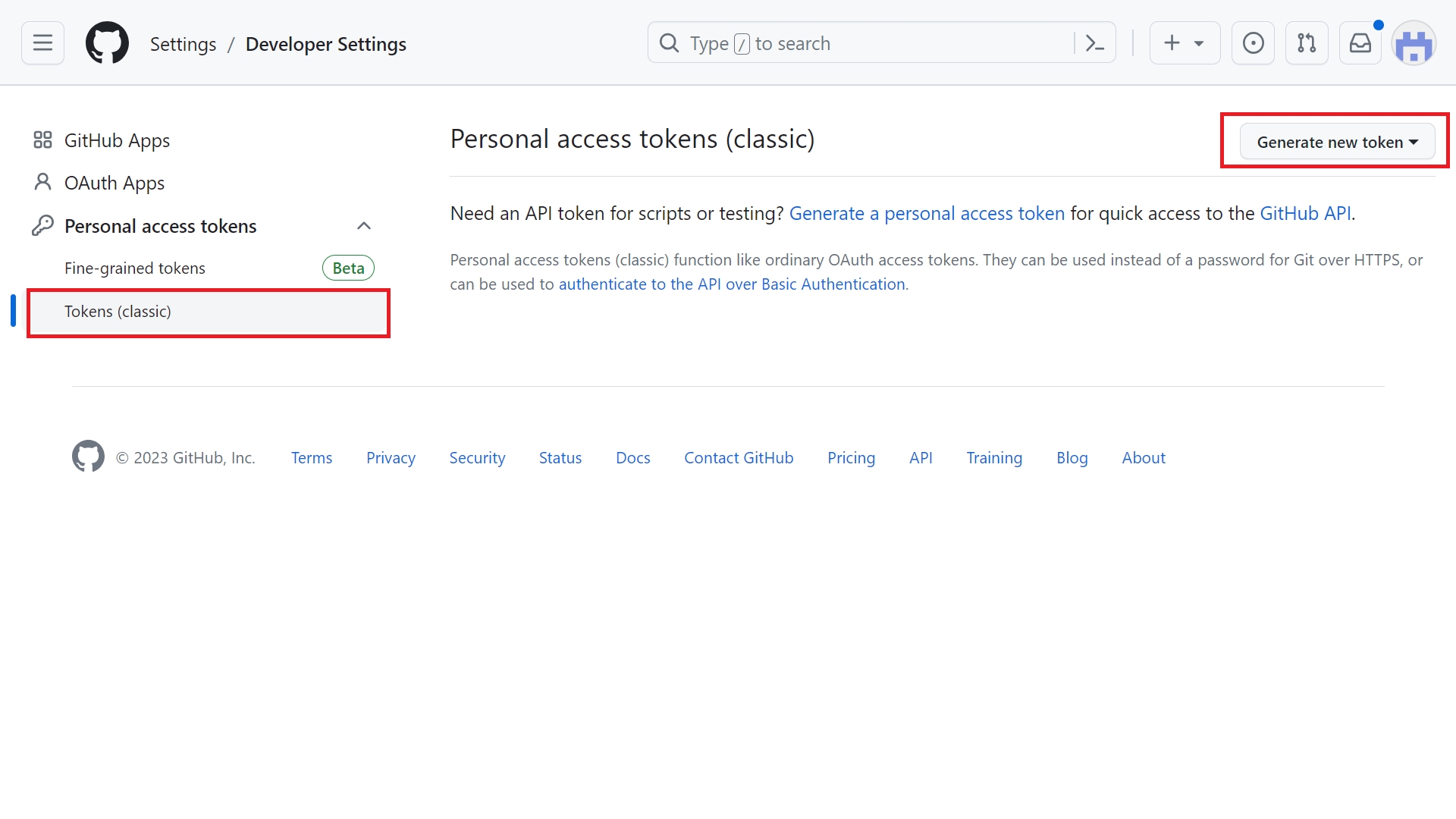
Task: Select GitHub Apps in the sidebar
Action: (117, 140)
